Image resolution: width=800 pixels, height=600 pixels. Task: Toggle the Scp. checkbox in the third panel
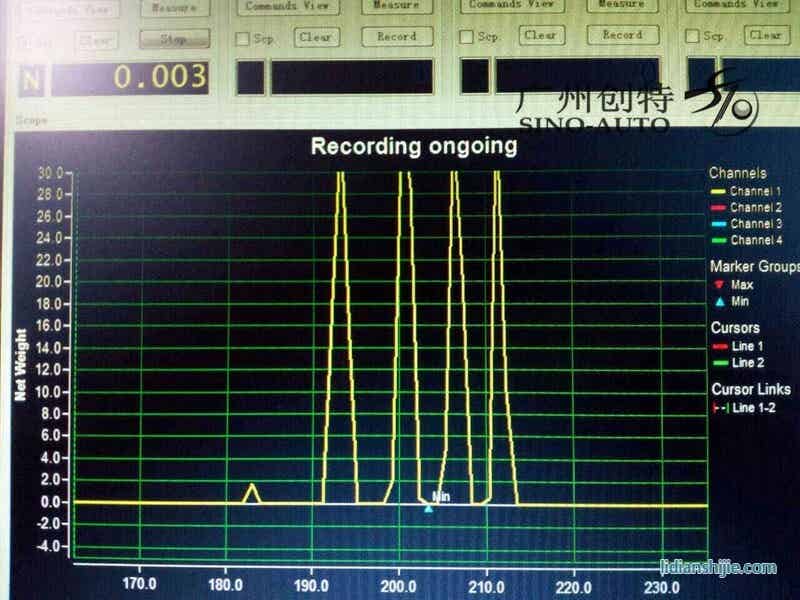pyautogui.click(x=465, y=38)
